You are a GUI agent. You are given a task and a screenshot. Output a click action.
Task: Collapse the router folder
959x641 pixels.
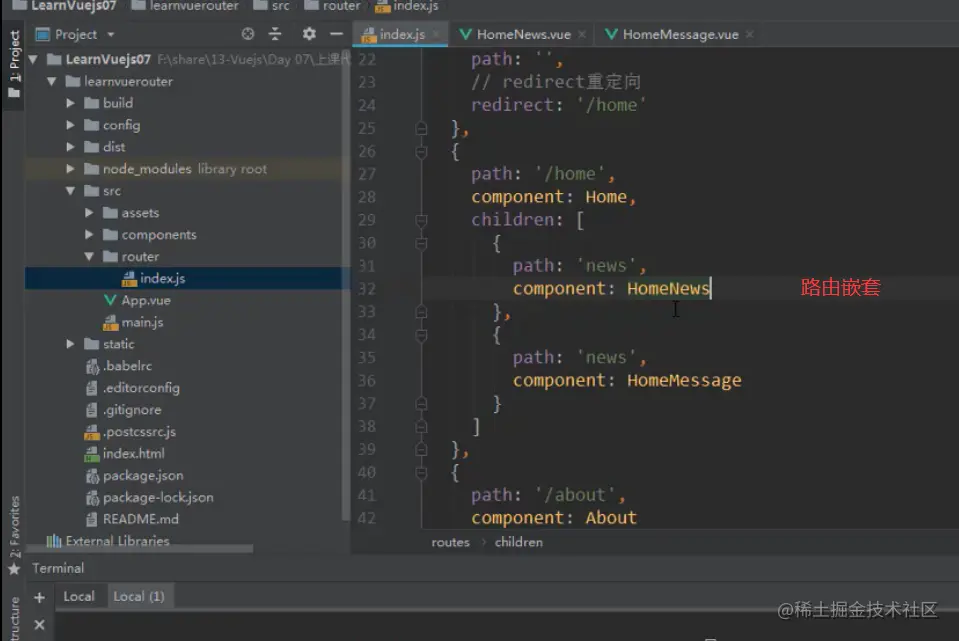pos(90,257)
